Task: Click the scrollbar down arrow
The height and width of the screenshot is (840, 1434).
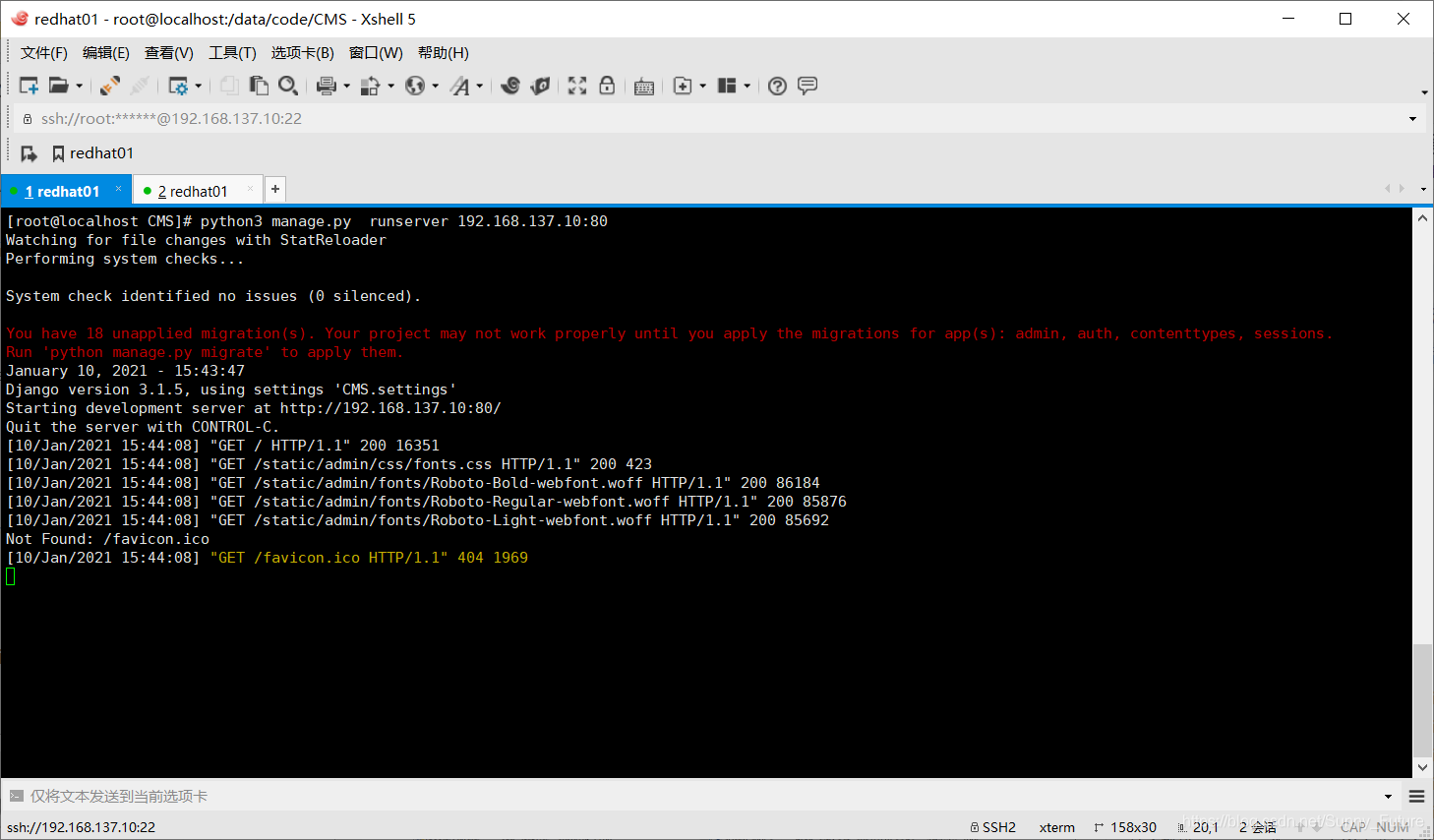Action: 1422,767
